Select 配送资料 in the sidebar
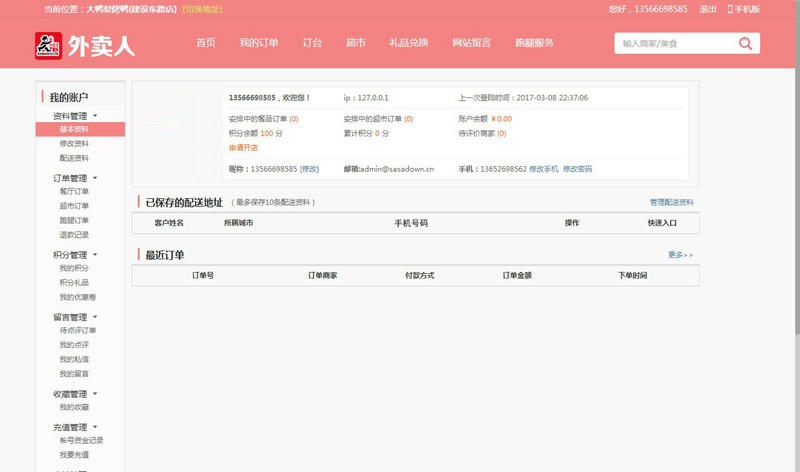The height and width of the screenshot is (472, 800). tap(74, 158)
